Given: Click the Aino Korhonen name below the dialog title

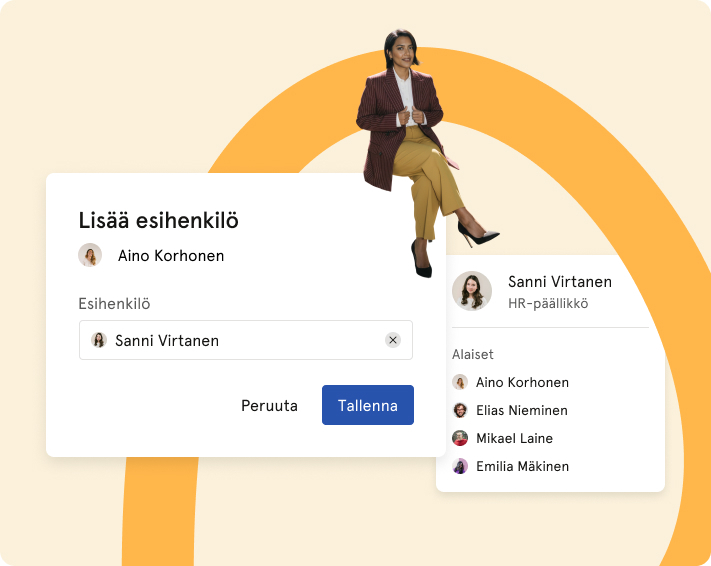Looking at the screenshot, I should [171, 256].
